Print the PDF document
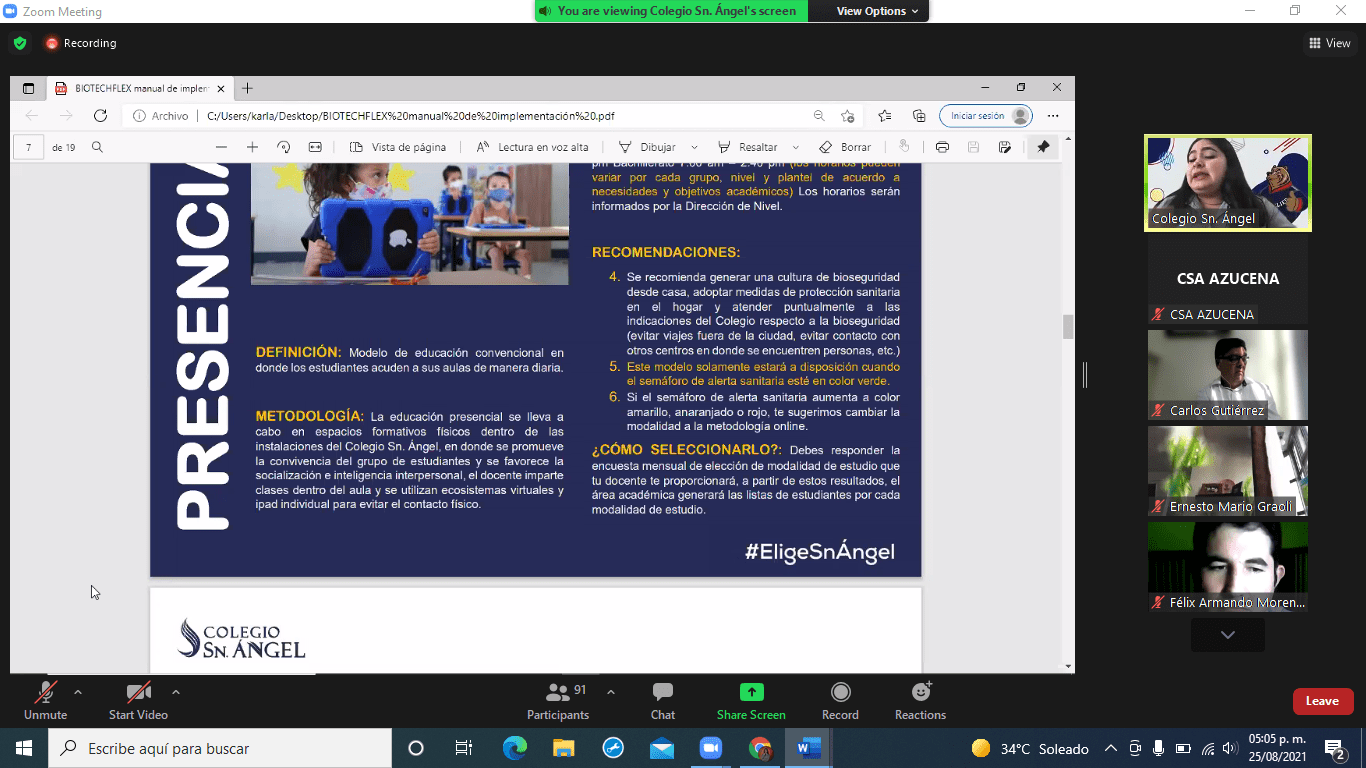The width and height of the screenshot is (1366, 768). point(942,147)
